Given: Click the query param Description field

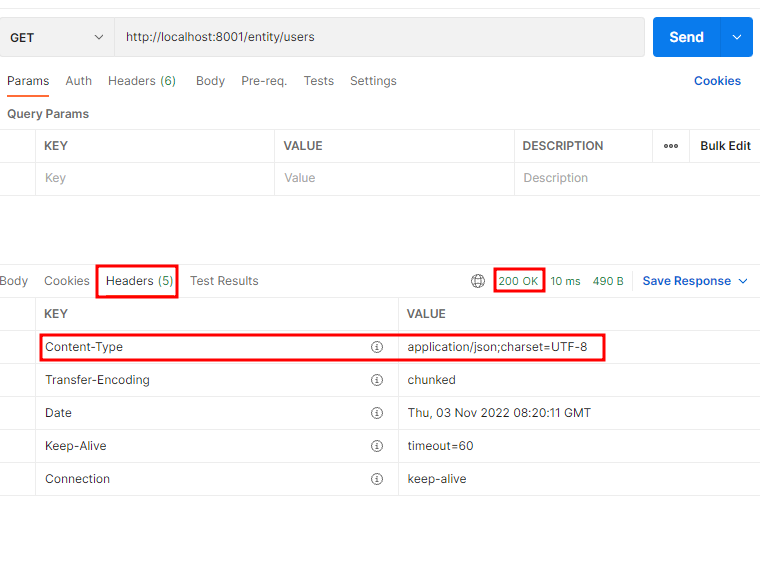Looking at the screenshot, I should tap(637, 178).
